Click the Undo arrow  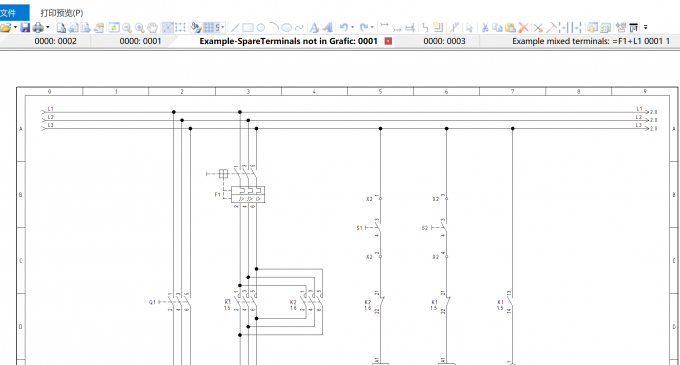(343, 28)
